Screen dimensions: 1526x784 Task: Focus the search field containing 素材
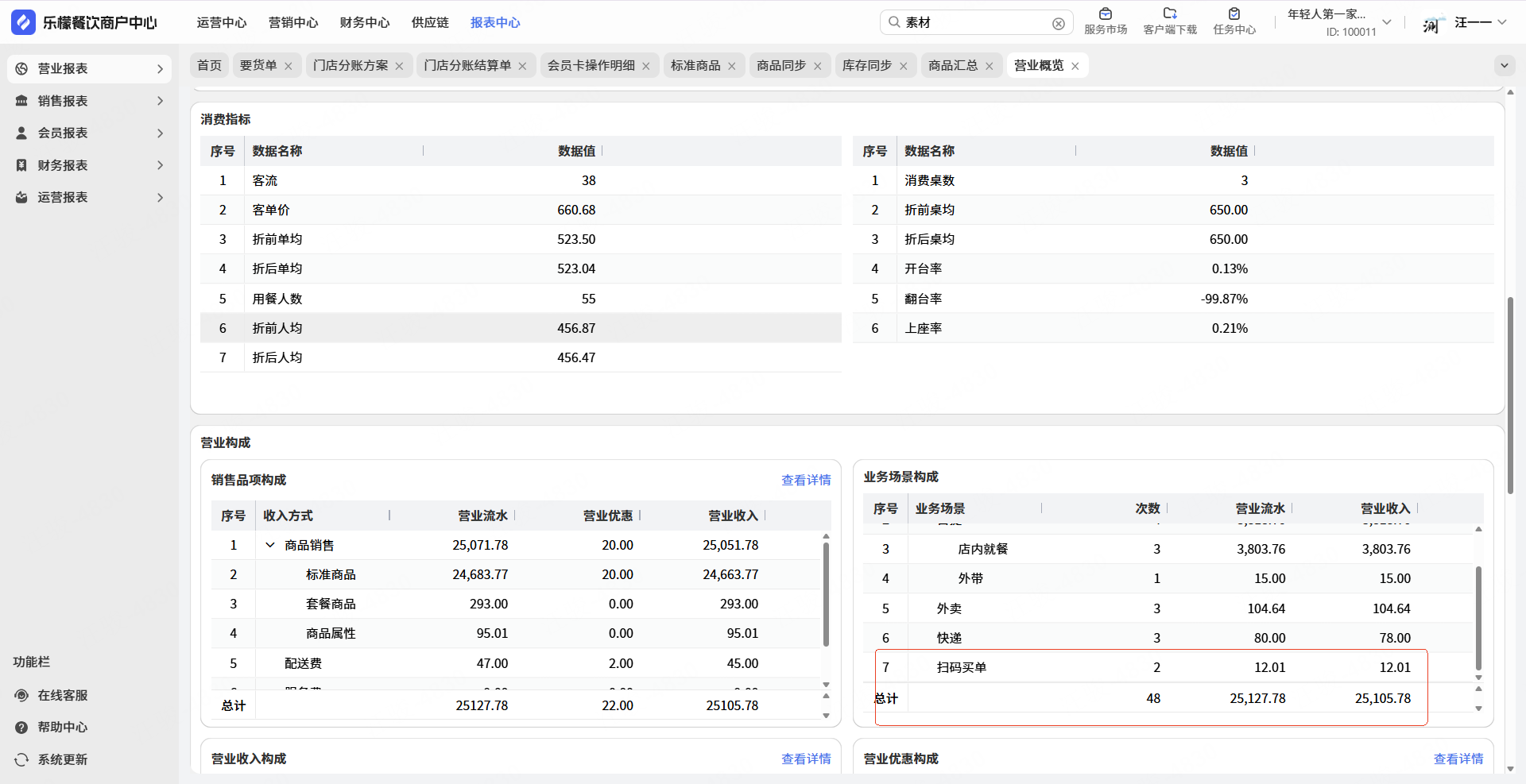point(977,22)
